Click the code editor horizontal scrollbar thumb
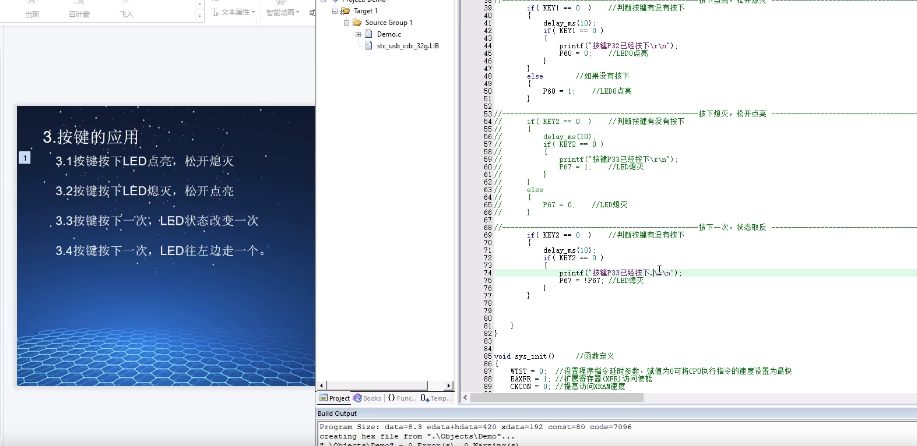This screenshot has height=446, width=917. (556, 397)
